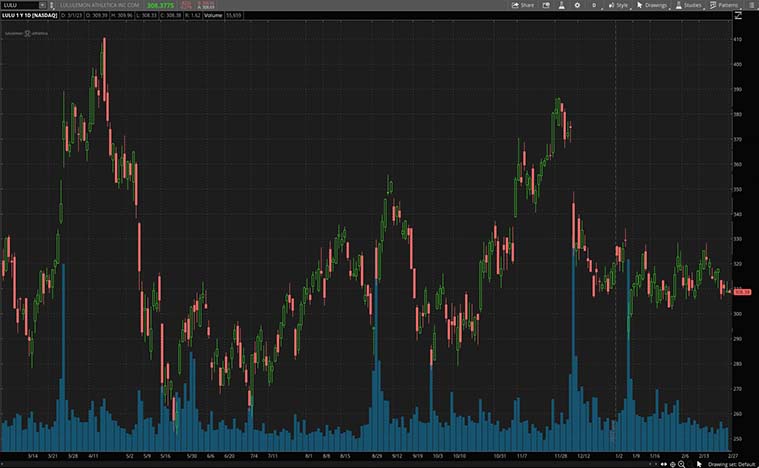The height and width of the screenshot is (468, 759).
Task: Open the Drawings menu
Action: (652, 5)
